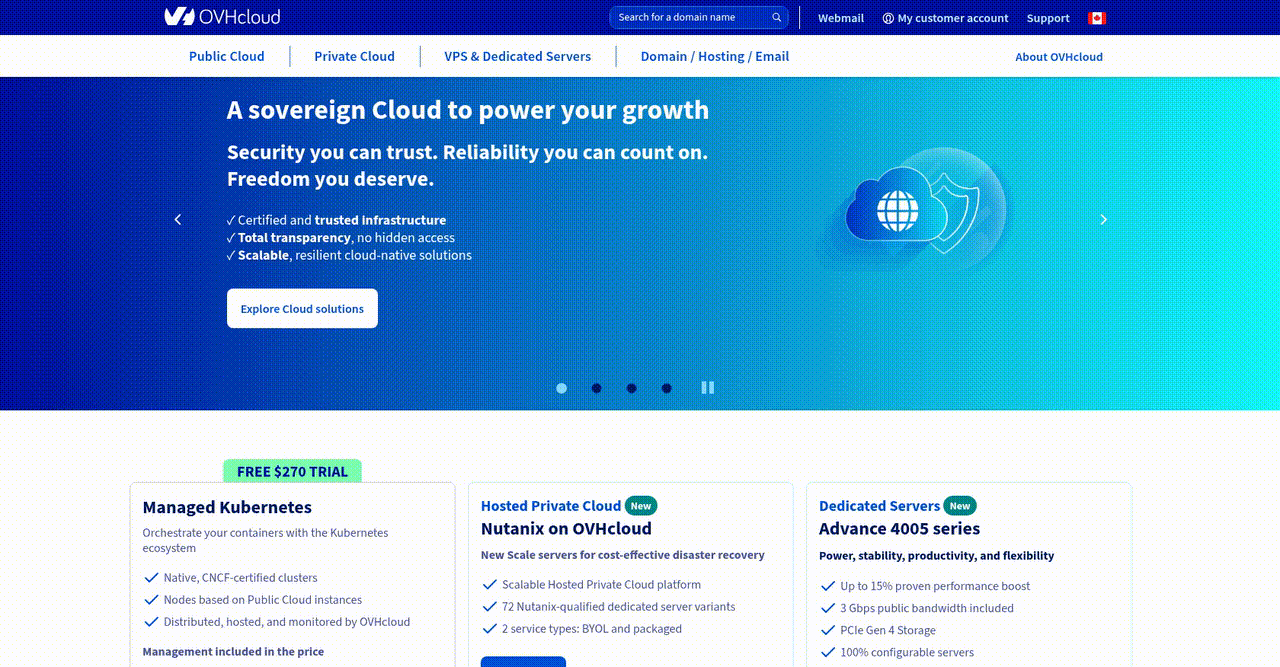Click 'Power, stability, productivity, and flexibility' text
1280x667 pixels.
936,556
